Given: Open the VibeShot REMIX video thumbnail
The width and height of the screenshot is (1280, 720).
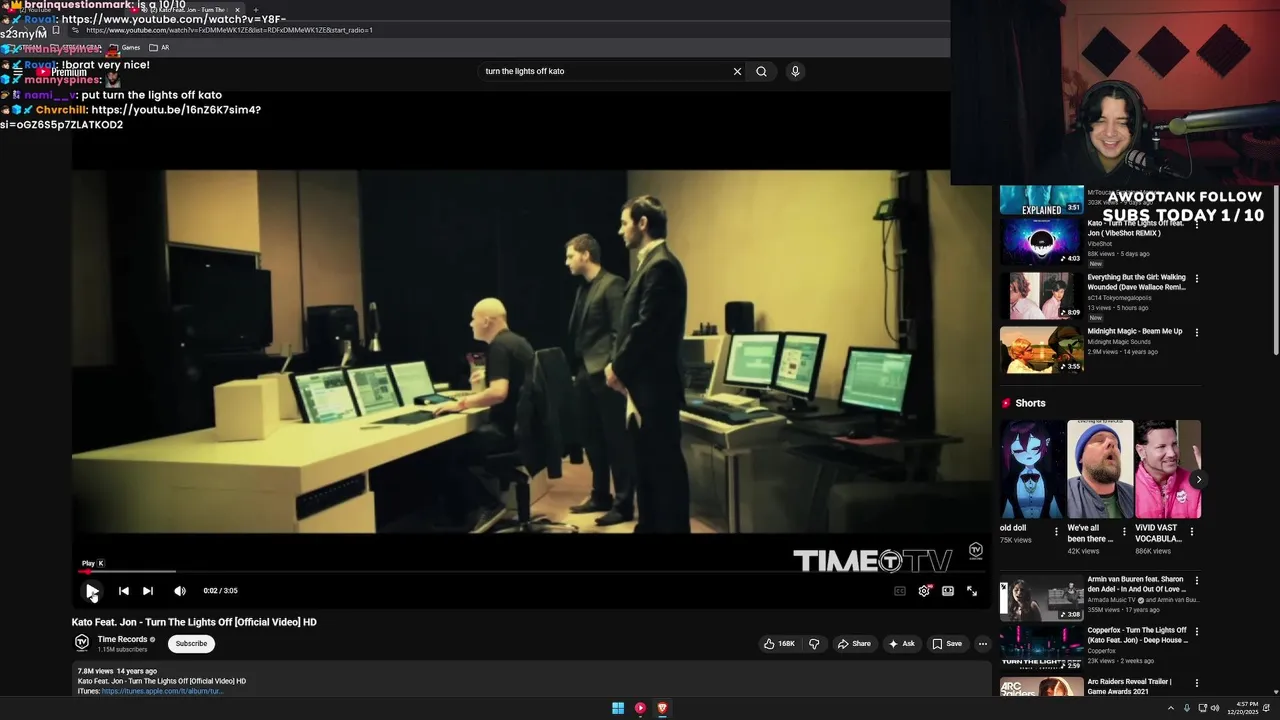Looking at the screenshot, I should [x=1041, y=242].
